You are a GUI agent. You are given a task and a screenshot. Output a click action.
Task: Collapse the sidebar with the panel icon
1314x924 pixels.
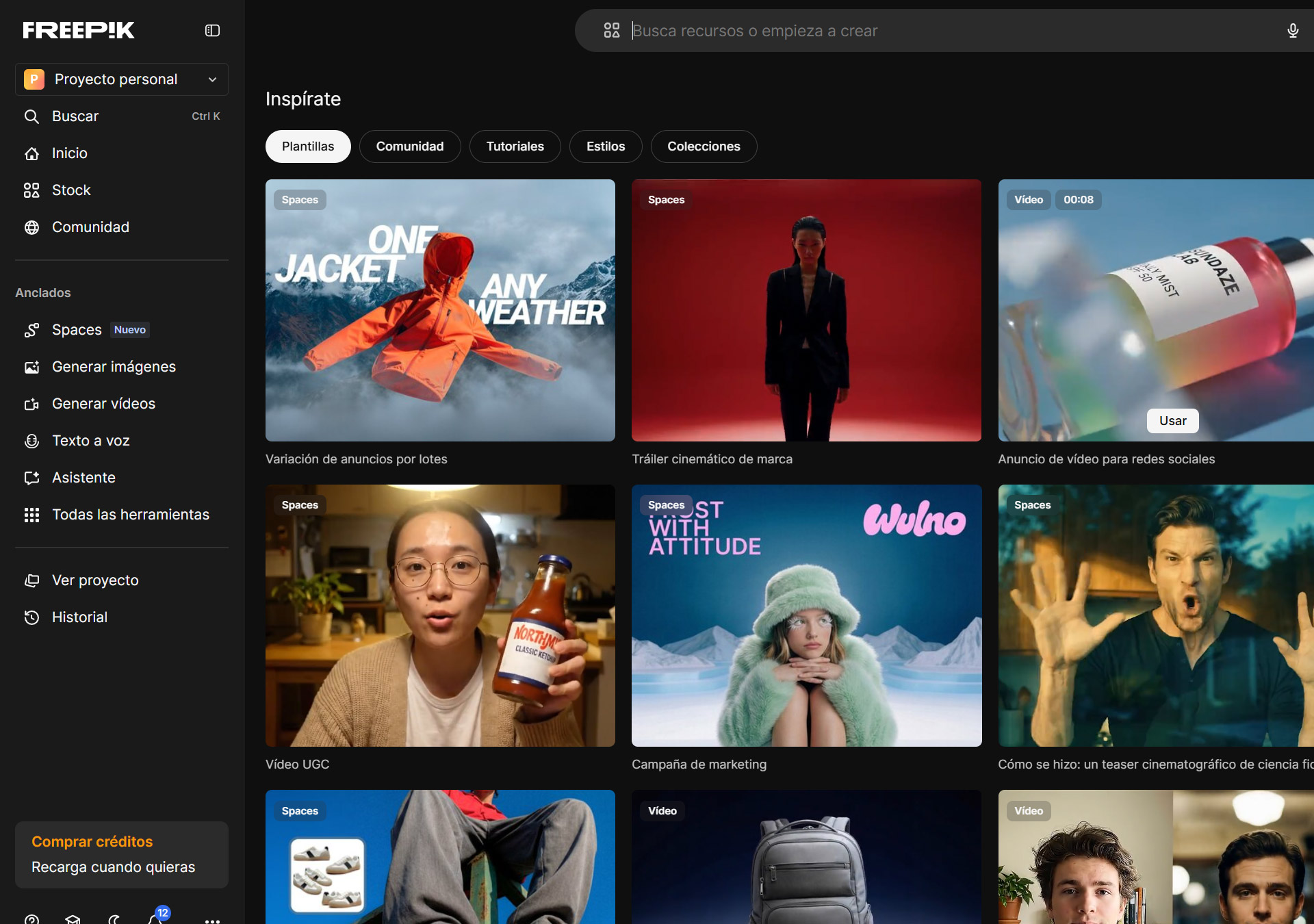point(212,30)
